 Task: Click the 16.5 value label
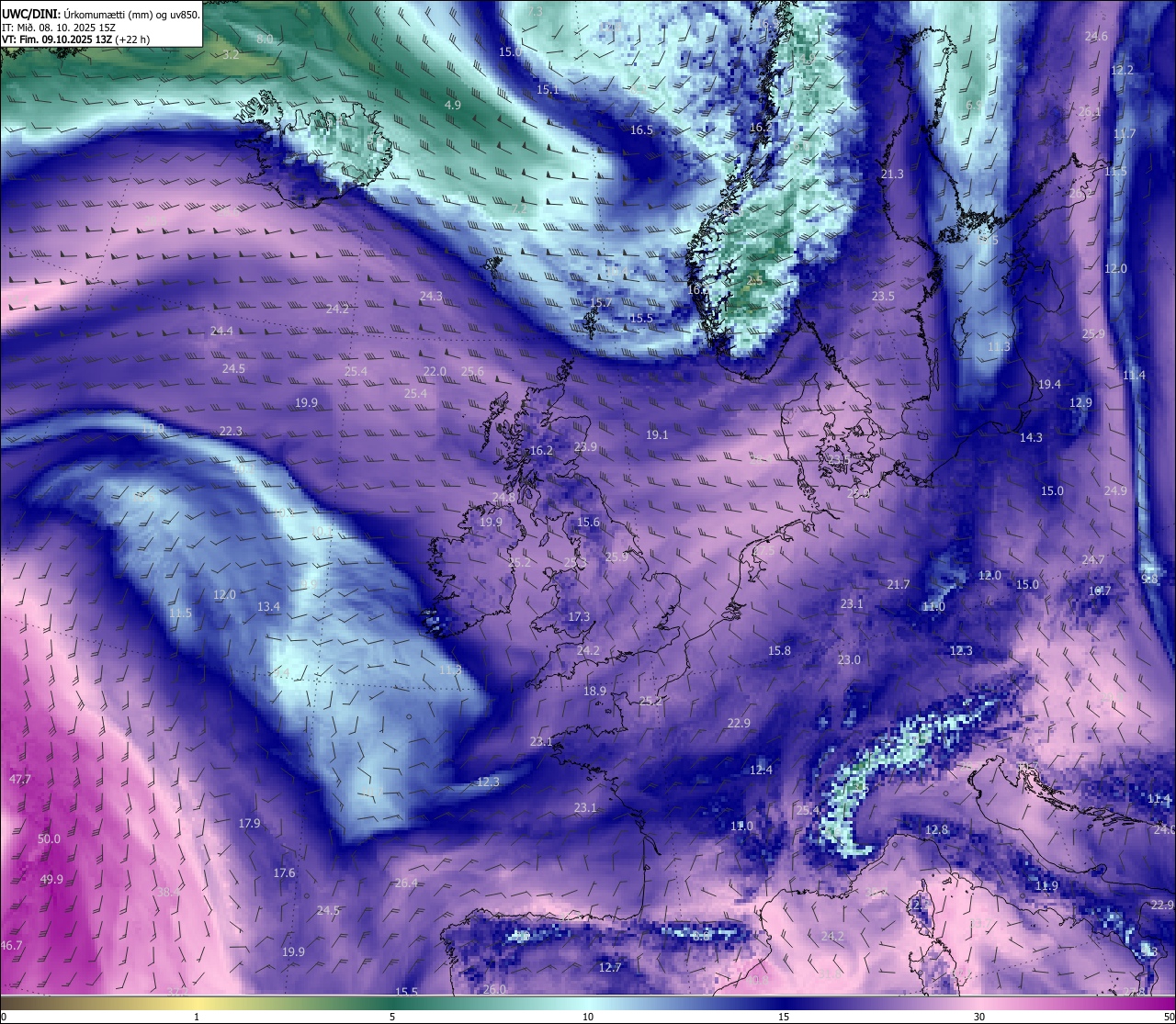(x=641, y=130)
